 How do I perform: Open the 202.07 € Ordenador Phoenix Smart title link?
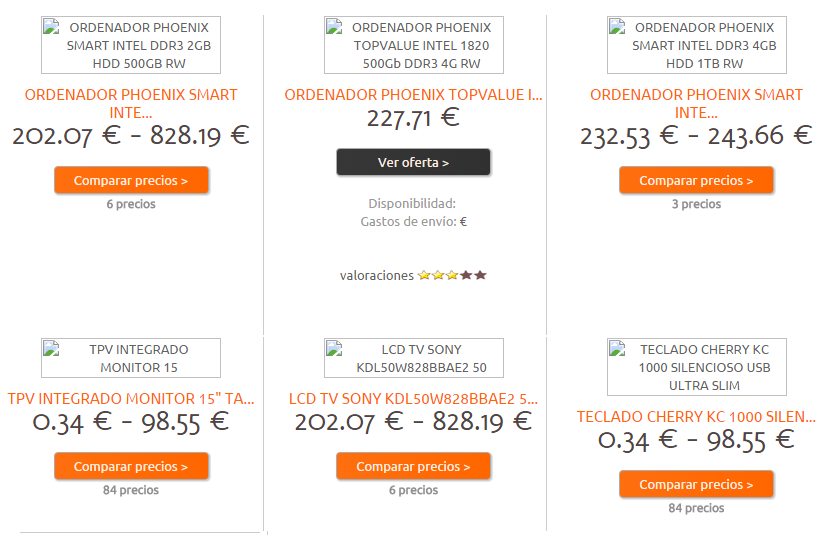click(x=131, y=104)
